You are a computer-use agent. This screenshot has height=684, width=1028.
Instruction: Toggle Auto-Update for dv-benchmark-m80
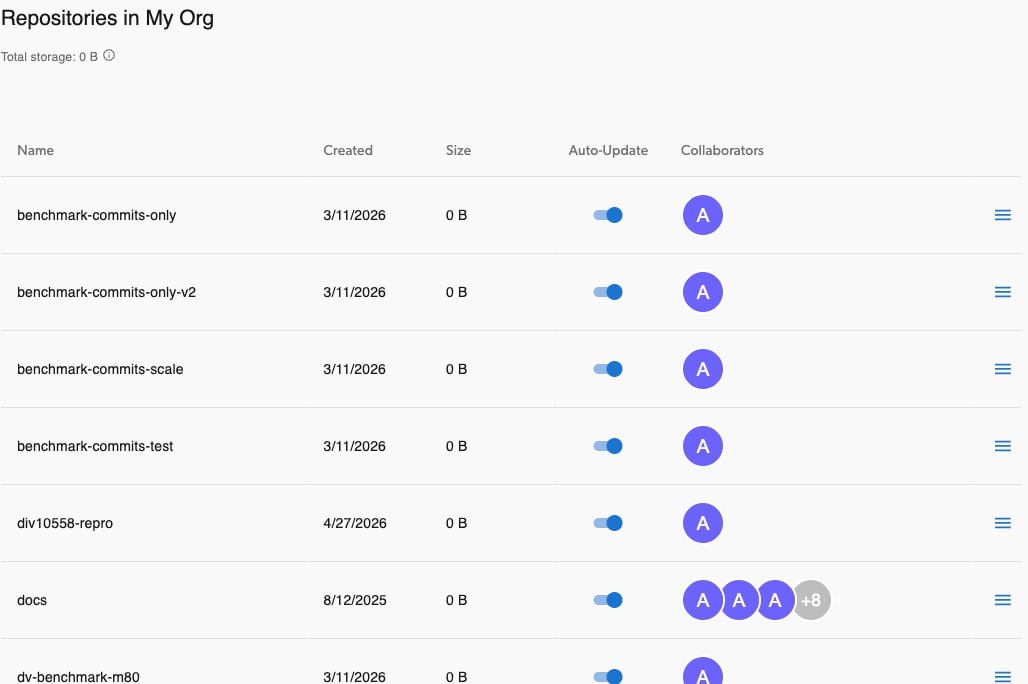608,676
